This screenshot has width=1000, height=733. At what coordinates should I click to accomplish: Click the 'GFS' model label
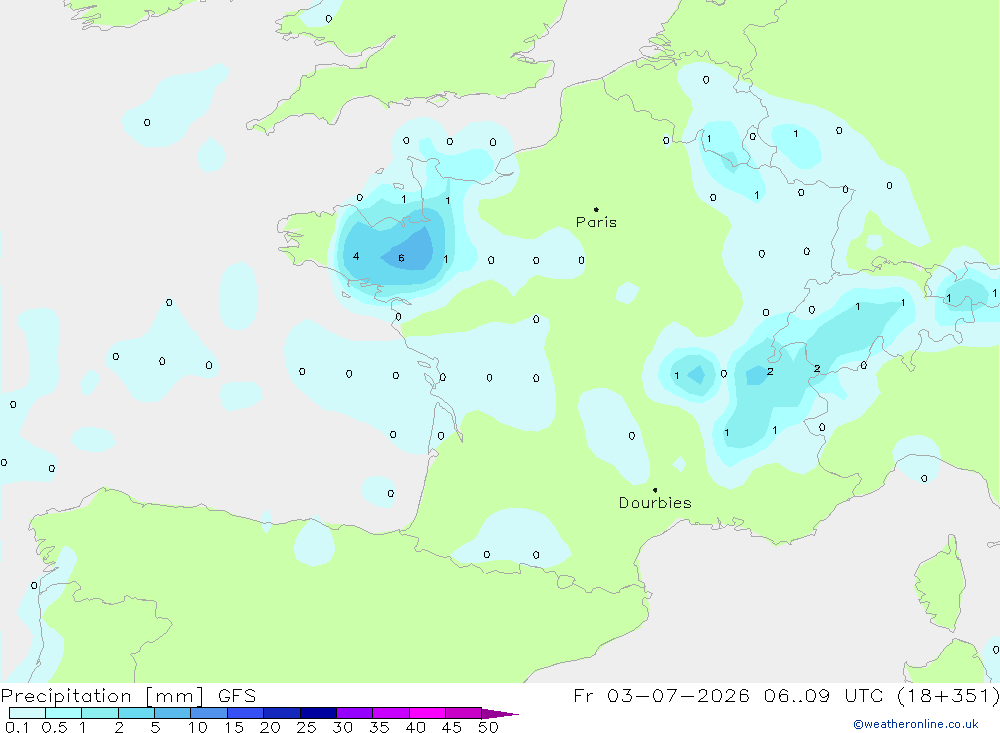click(237, 696)
